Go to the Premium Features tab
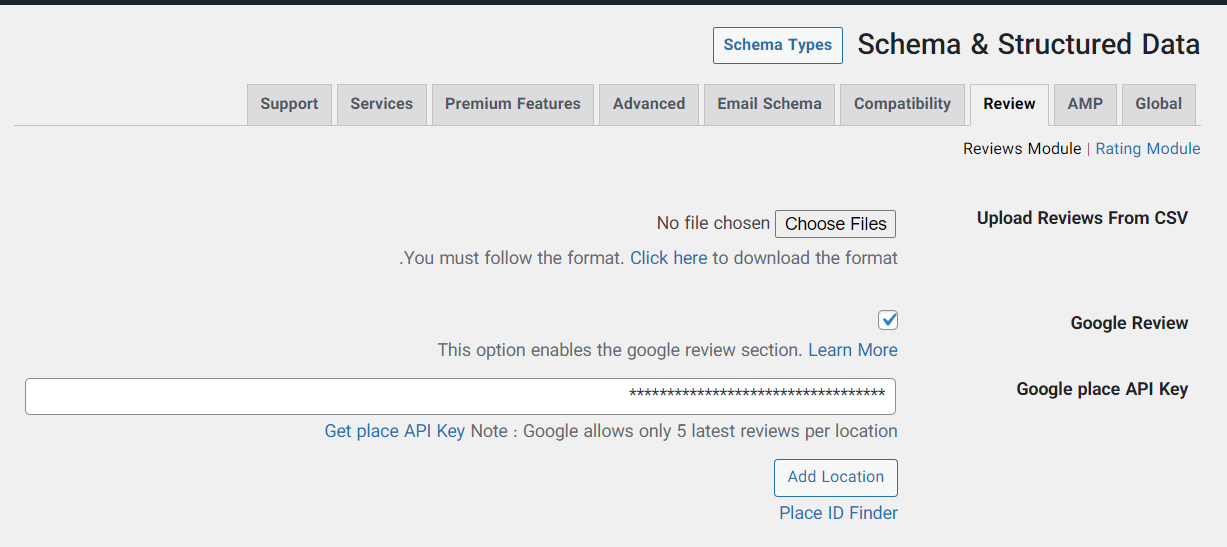Viewport: 1227px width, 547px height. point(512,104)
